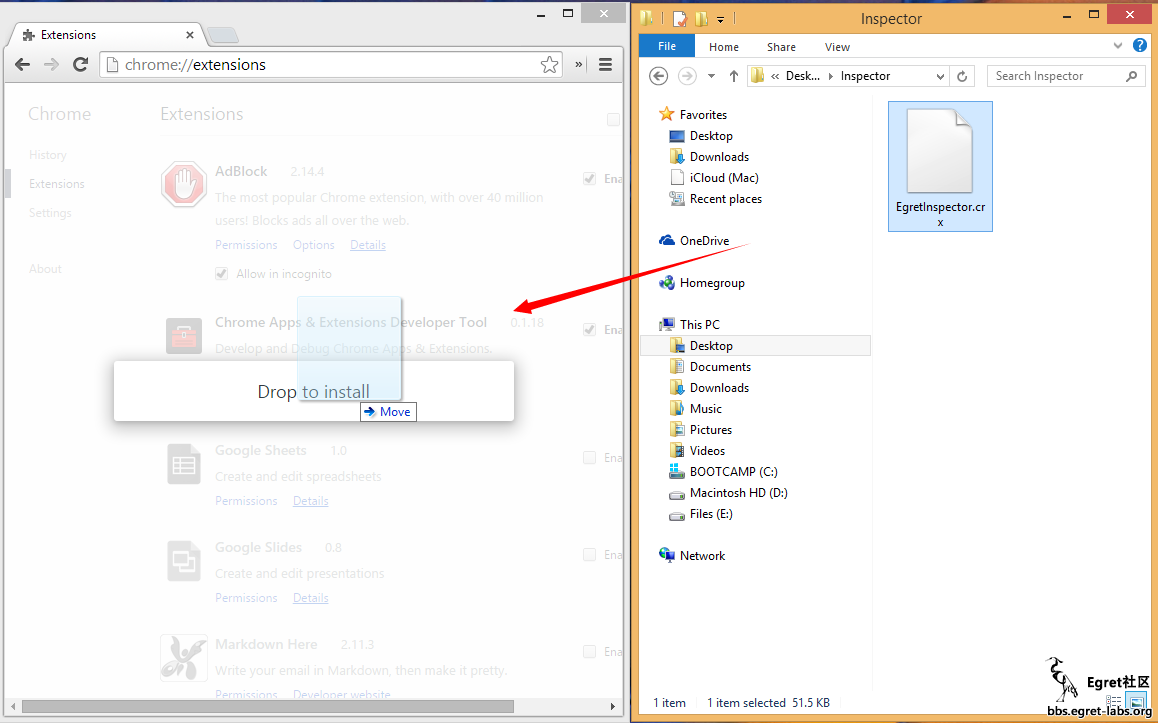
Task: Open Explorer Help icon
Action: (1140, 46)
